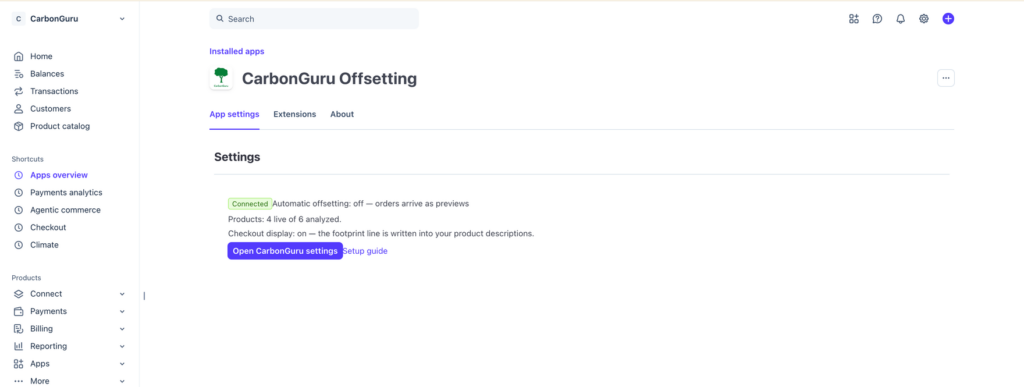Click Open CarbonGuru settings button
Image resolution: width=1024 pixels, height=387 pixels.
click(285, 251)
